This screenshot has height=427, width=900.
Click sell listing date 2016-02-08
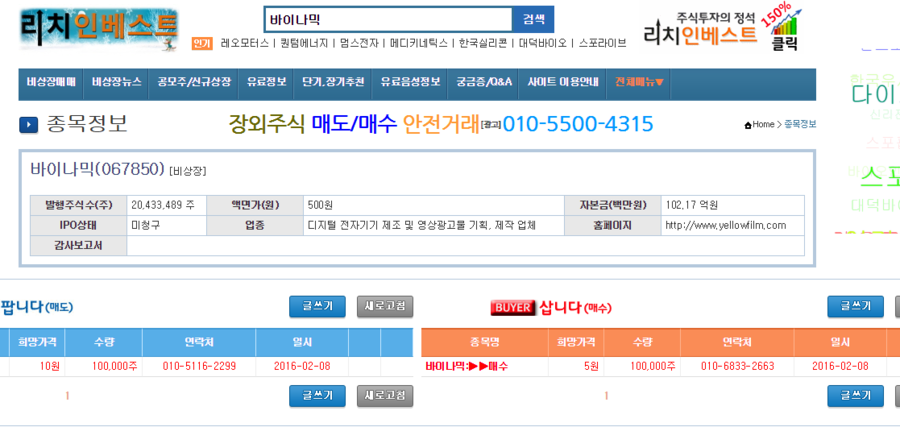pyautogui.click(x=302, y=366)
